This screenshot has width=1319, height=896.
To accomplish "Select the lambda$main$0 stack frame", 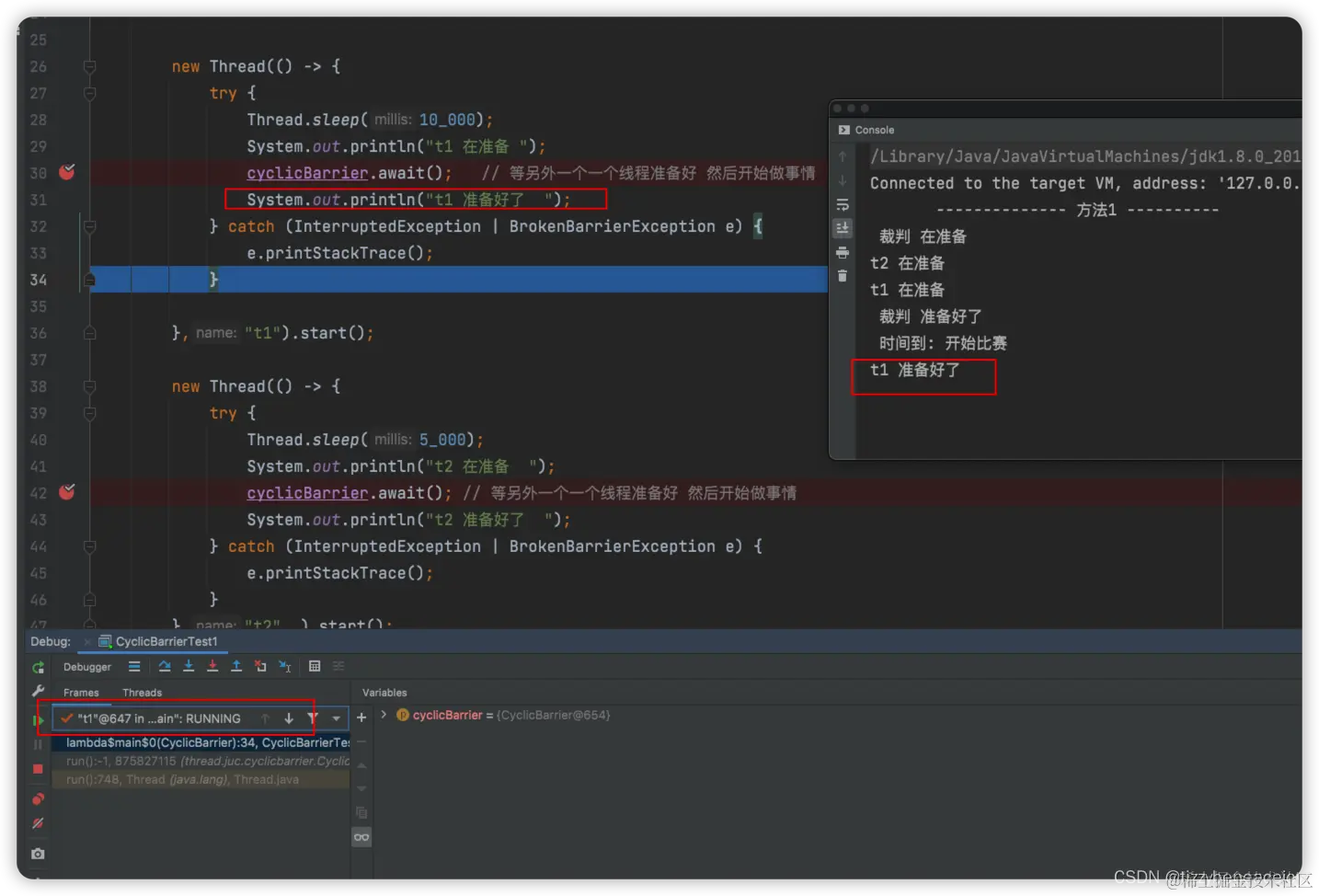I will pyautogui.click(x=201, y=742).
